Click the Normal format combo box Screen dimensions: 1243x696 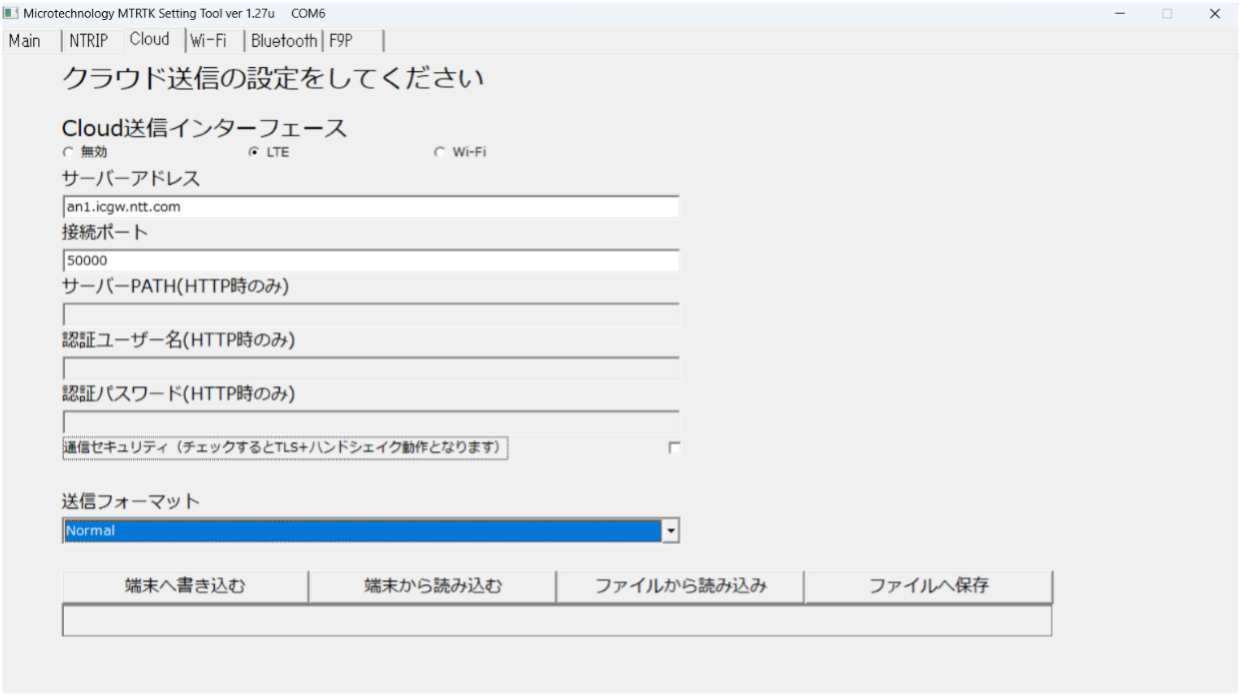362,531
